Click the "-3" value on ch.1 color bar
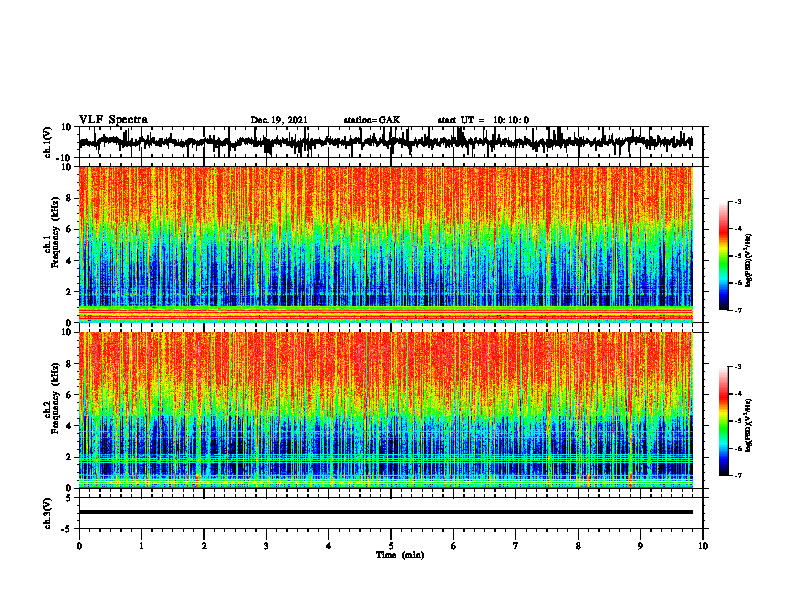Viewport: 792px width, 612px height. 738,201
